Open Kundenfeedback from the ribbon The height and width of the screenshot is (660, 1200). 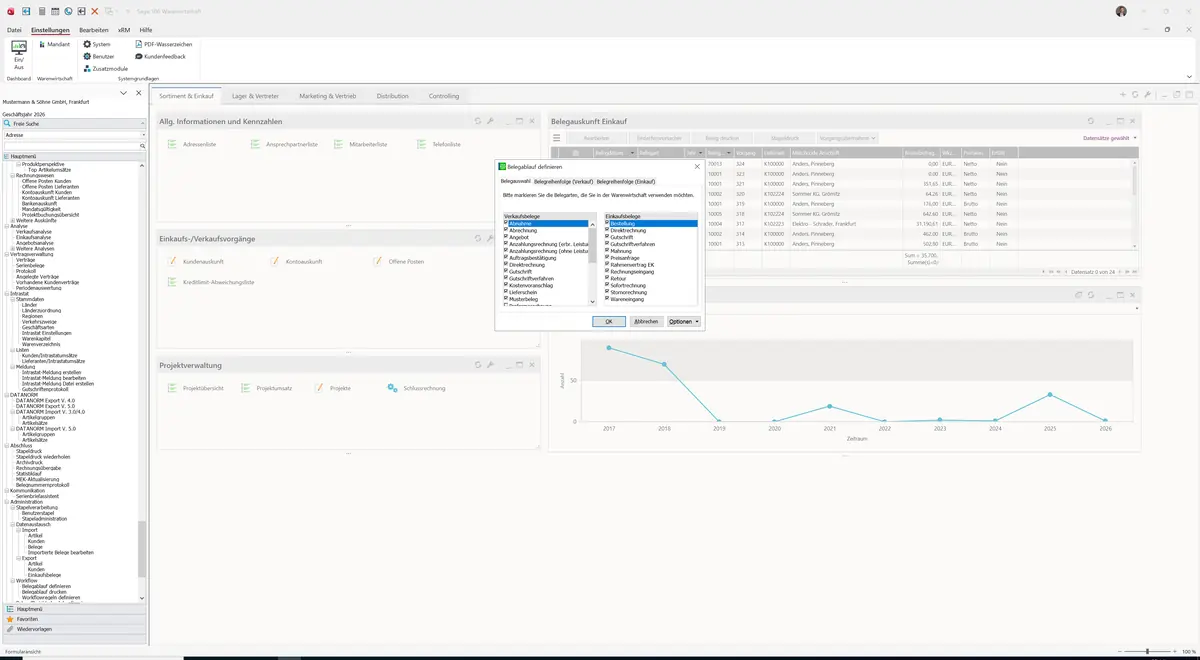point(160,56)
